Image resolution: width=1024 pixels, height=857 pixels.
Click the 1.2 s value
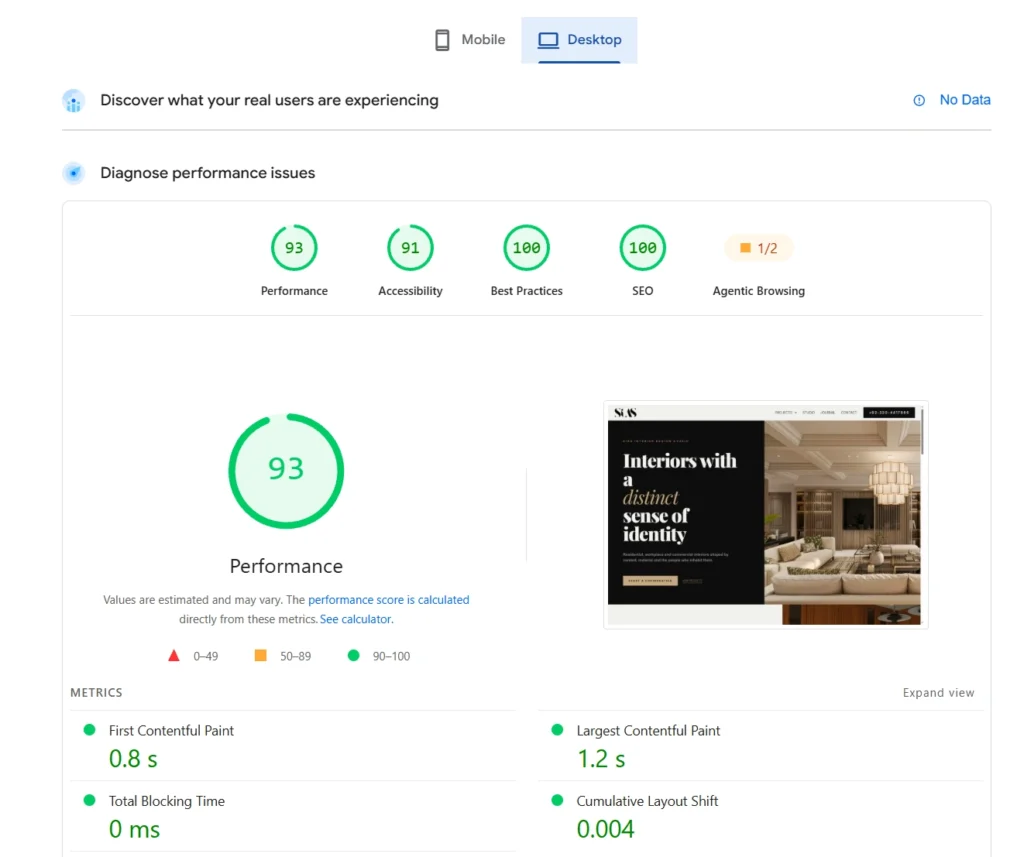[601, 758]
